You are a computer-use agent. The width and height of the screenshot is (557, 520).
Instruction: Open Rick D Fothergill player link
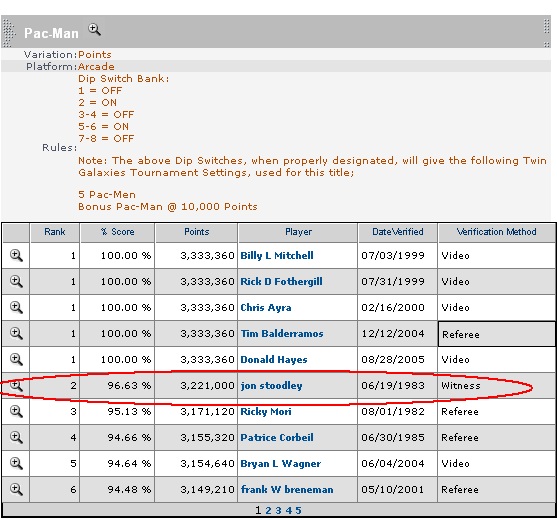[281, 281]
